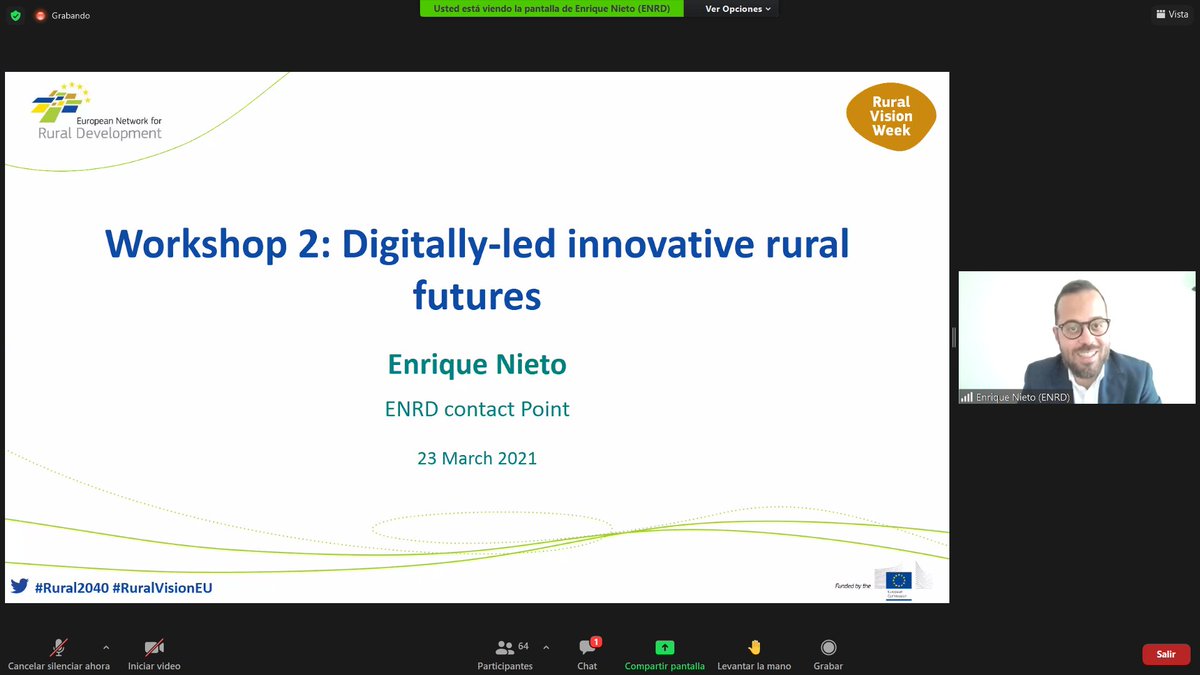Image resolution: width=1200 pixels, height=675 pixels.
Task: Expand the Participantes options caret
Action: click(x=545, y=647)
